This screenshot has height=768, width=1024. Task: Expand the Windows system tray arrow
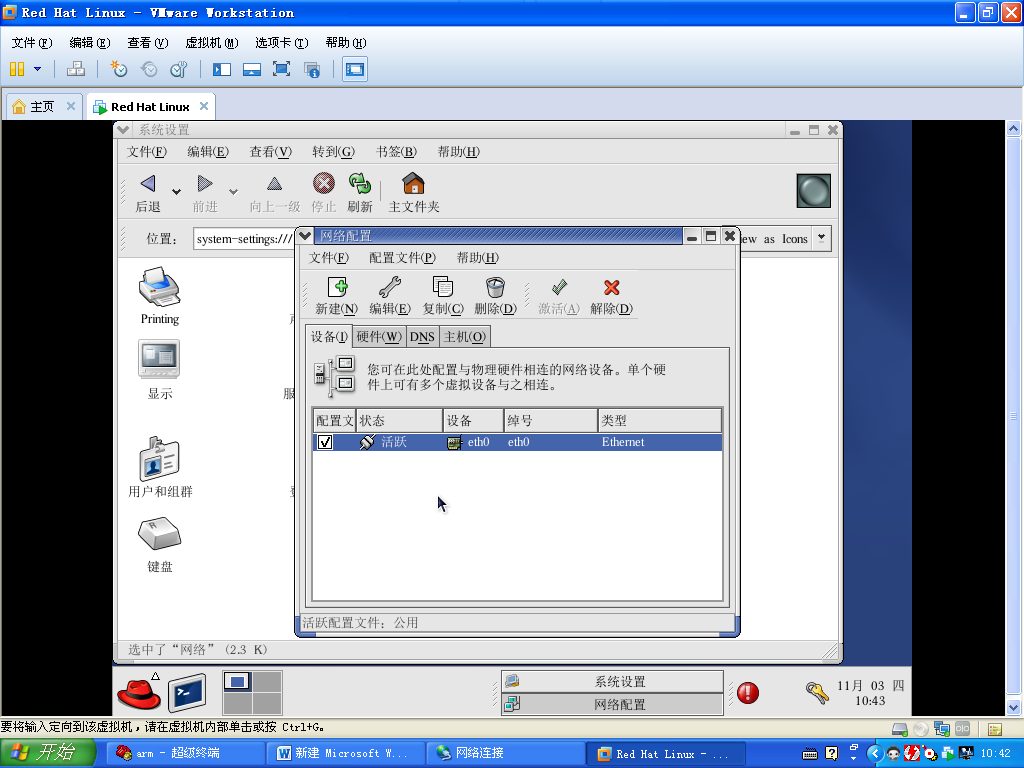click(876, 753)
